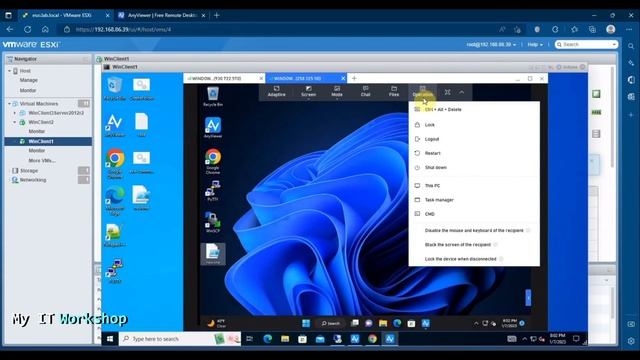Open the root user account dropdown
Image resolution: width=640 pixels, height=360 pixels.
coord(491,44)
